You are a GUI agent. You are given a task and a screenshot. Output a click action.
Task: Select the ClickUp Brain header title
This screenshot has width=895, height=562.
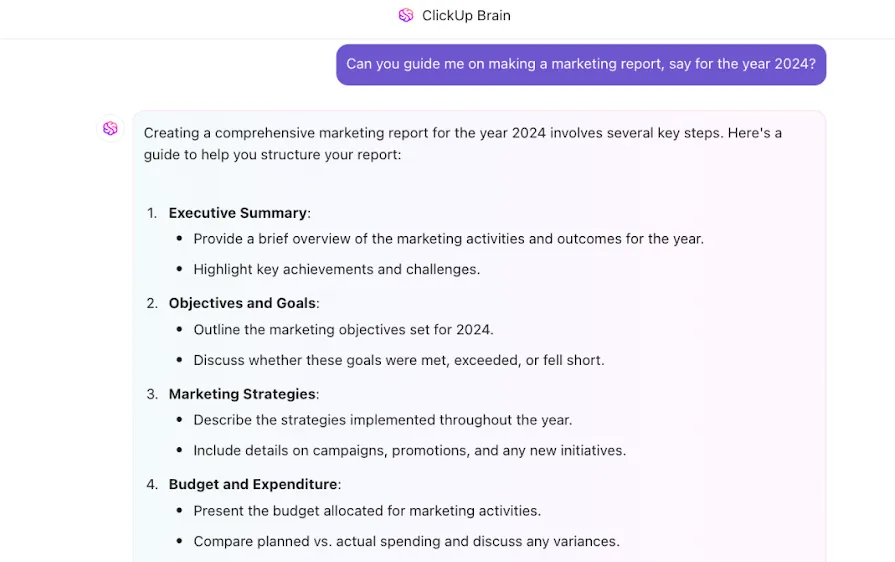tap(466, 15)
